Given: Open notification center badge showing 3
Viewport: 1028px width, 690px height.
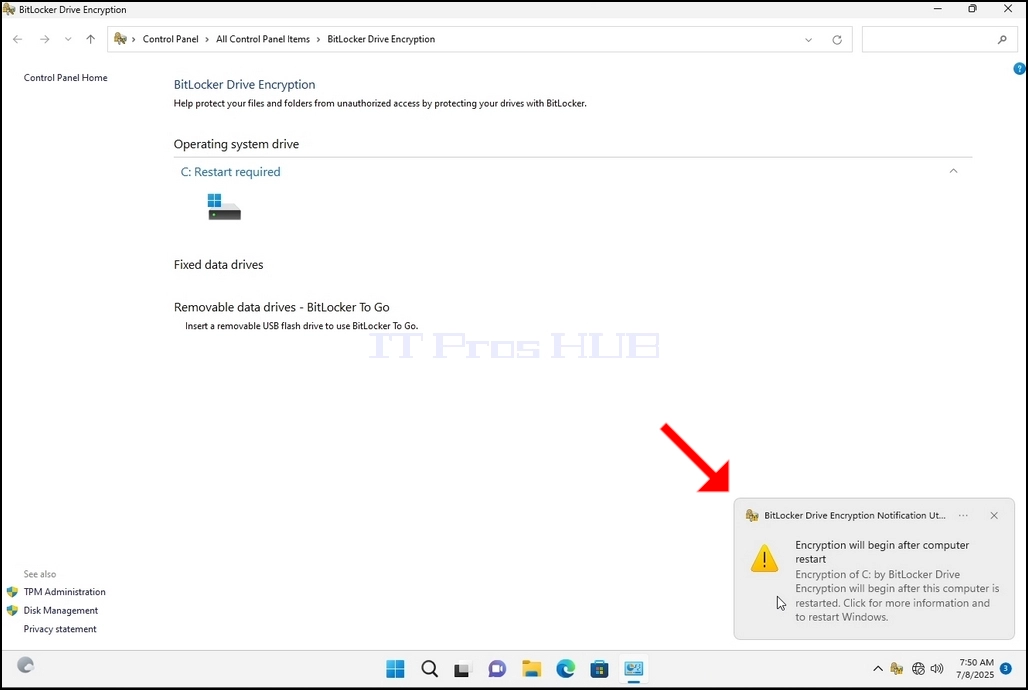Looking at the screenshot, I should pos(1006,669).
